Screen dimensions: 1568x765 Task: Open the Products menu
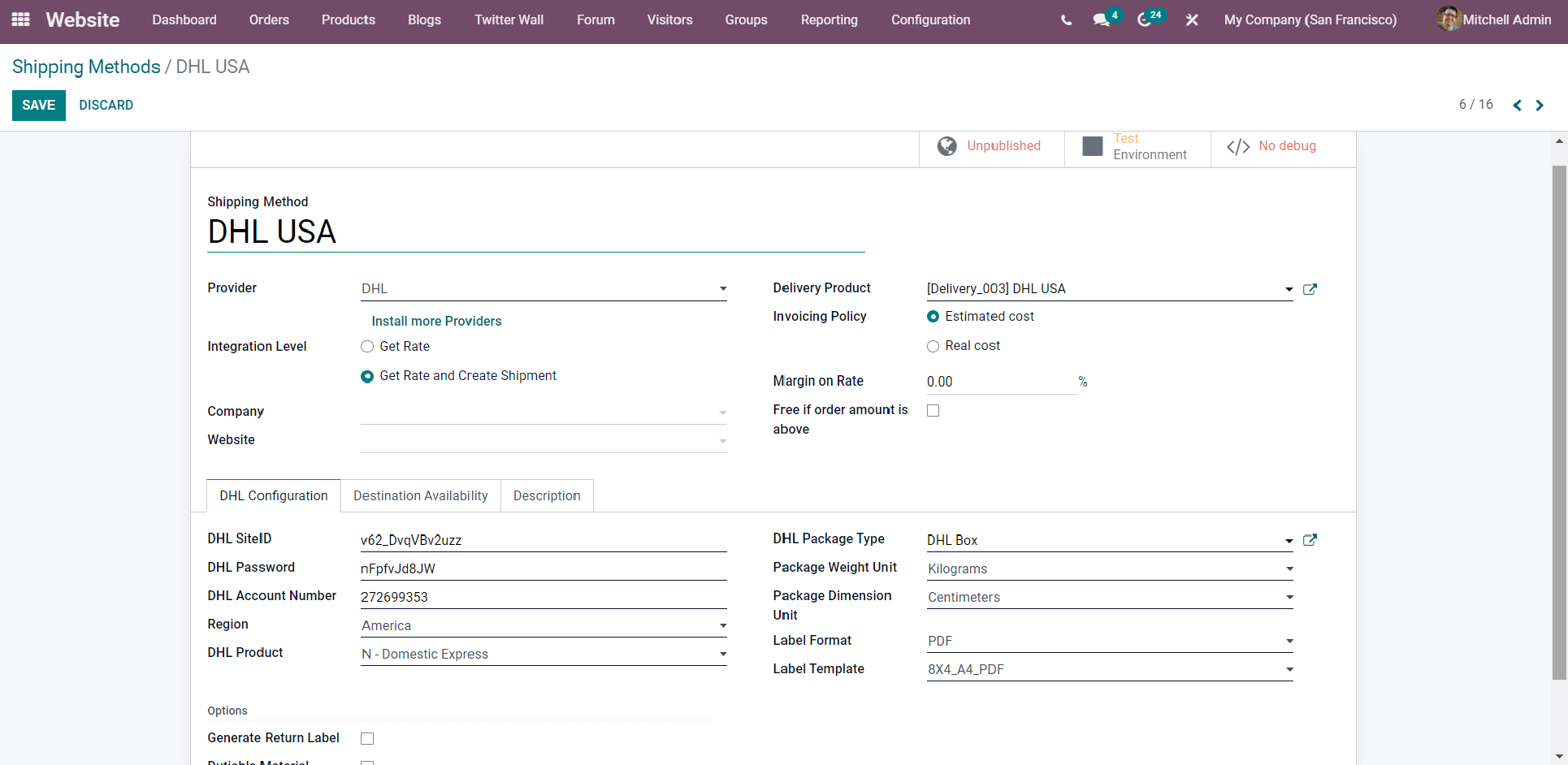pyautogui.click(x=349, y=20)
